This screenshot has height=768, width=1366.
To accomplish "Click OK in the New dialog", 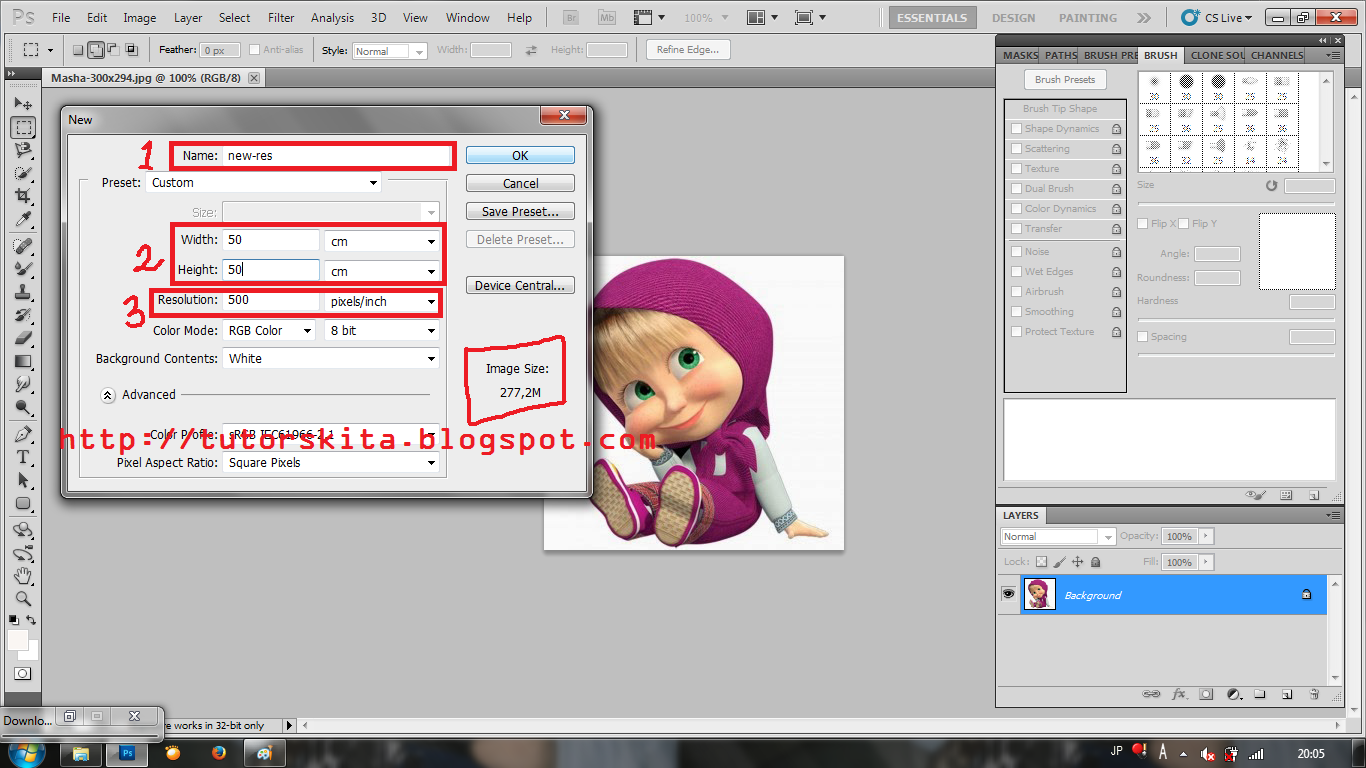I will tap(520, 155).
